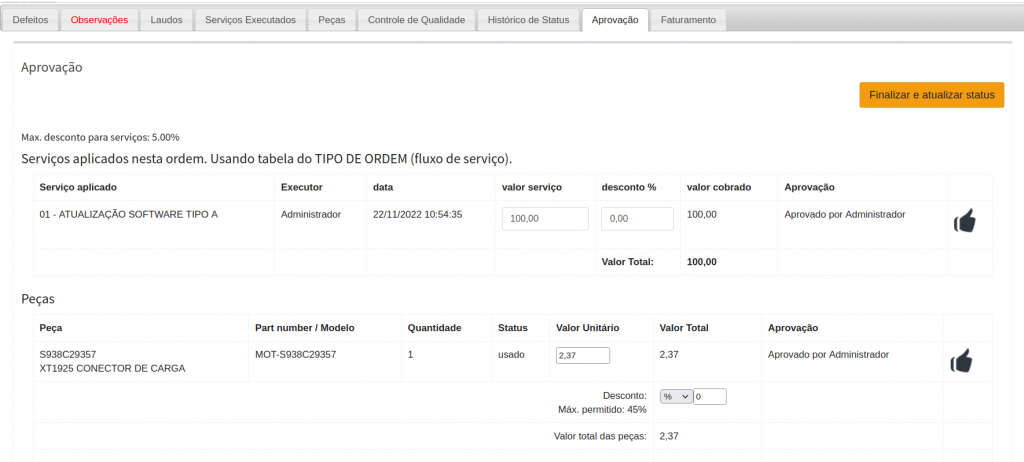Click the Valor Unitário field for part
This screenshot has height=462, width=1024.
583,355
